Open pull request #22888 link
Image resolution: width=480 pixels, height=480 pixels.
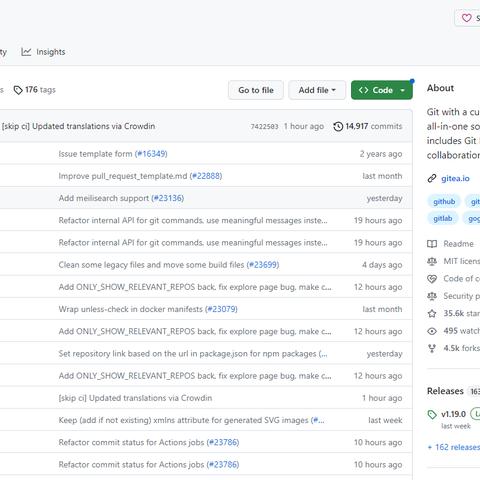[206, 176]
